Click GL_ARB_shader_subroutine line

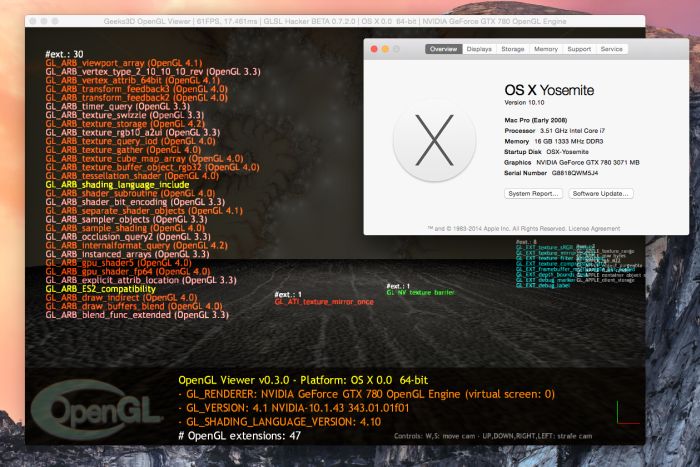tap(130, 193)
